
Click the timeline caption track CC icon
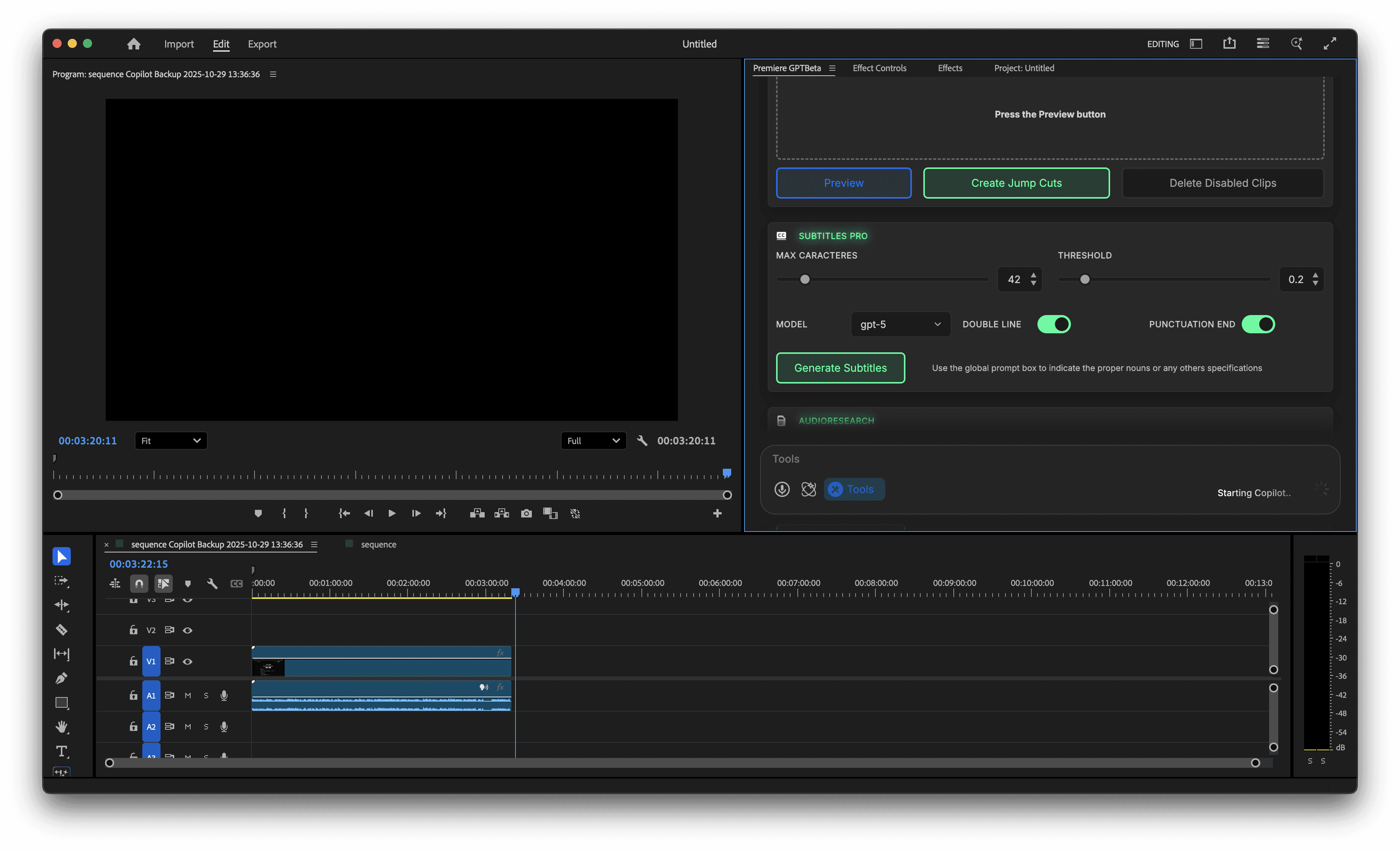[236, 584]
